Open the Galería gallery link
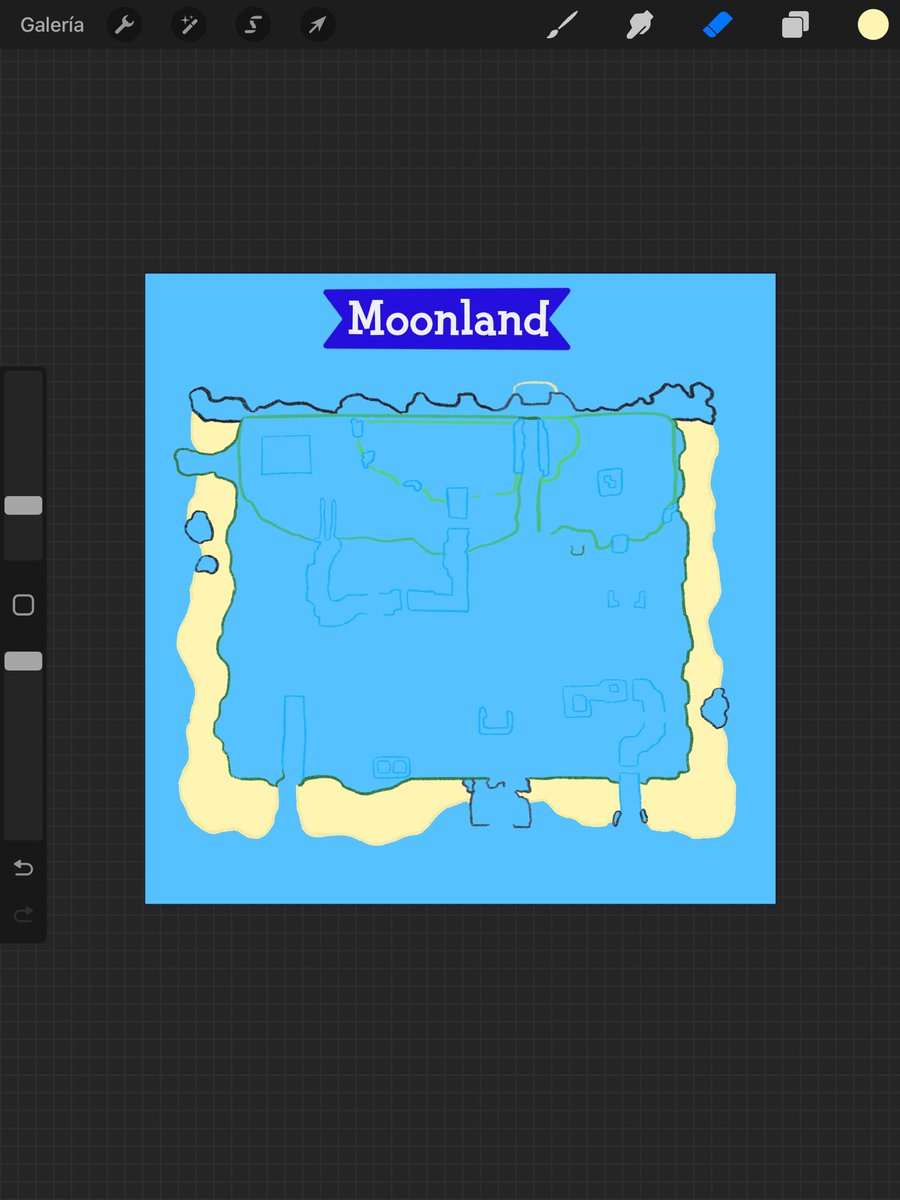This screenshot has height=1200, width=900. tap(52, 25)
